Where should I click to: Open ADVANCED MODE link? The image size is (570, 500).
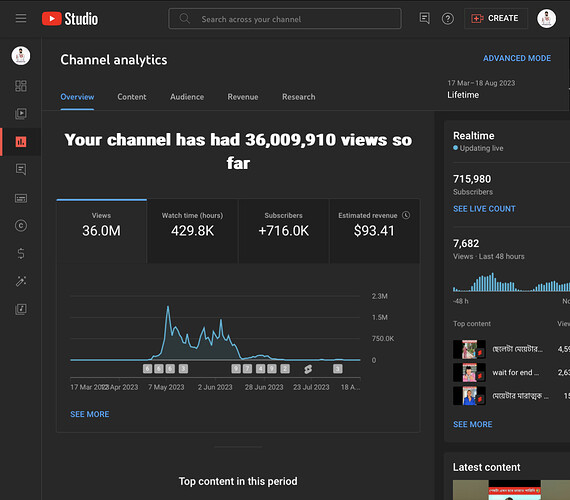pyautogui.click(x=517, y=58)
